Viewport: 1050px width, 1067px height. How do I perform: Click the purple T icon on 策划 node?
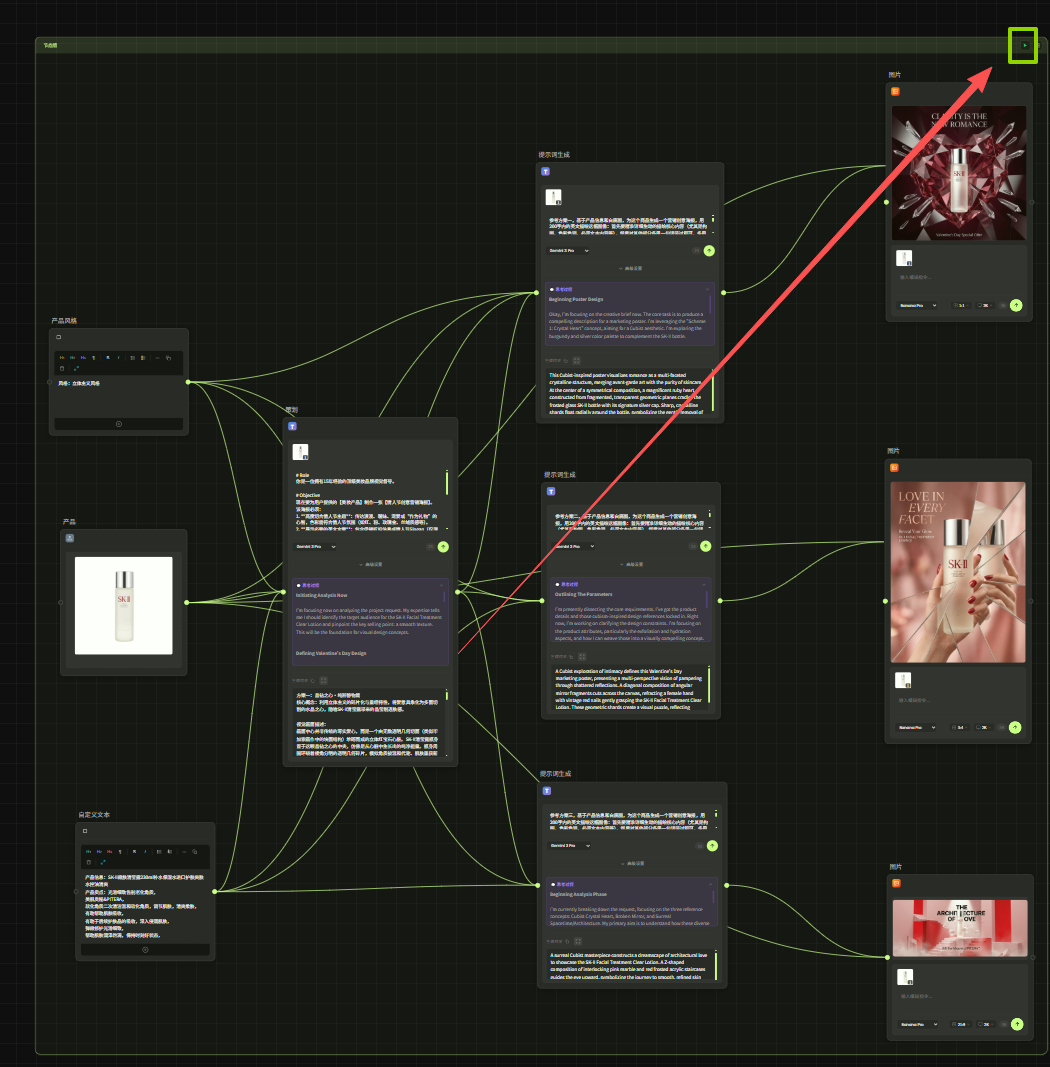[293, 426]
